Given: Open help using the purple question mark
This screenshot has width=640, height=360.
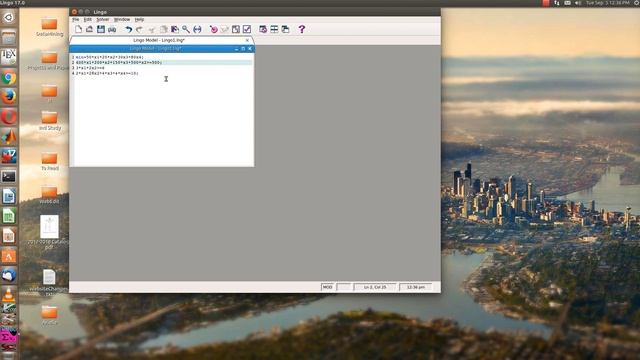Looking at the screenshot, I should point(302,29).
